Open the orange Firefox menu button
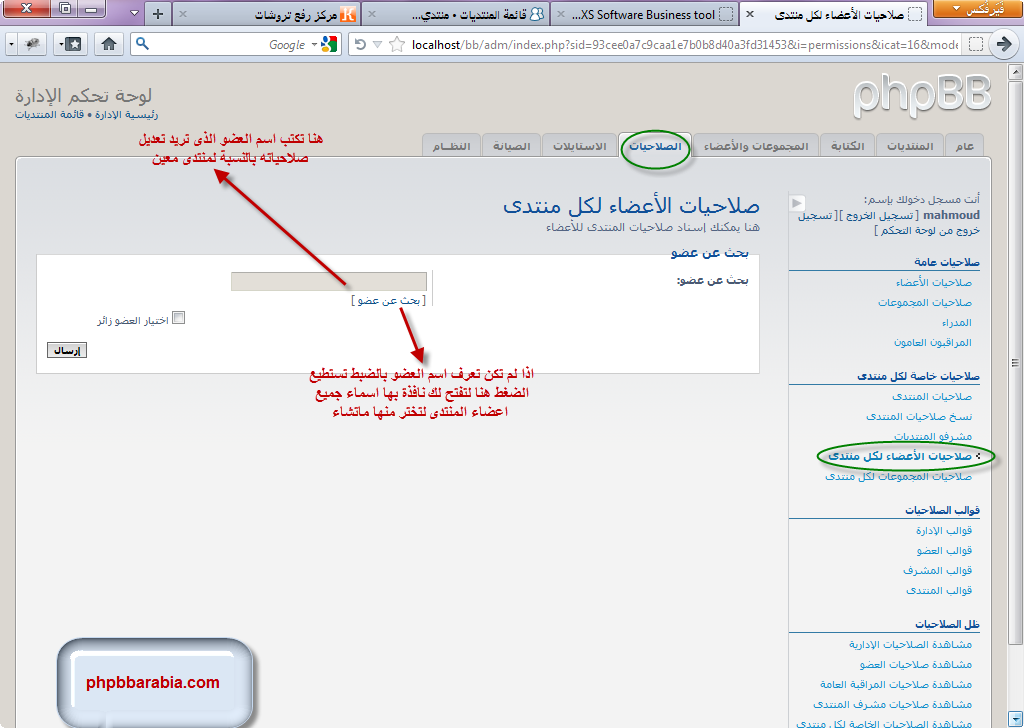 [978, 9]
